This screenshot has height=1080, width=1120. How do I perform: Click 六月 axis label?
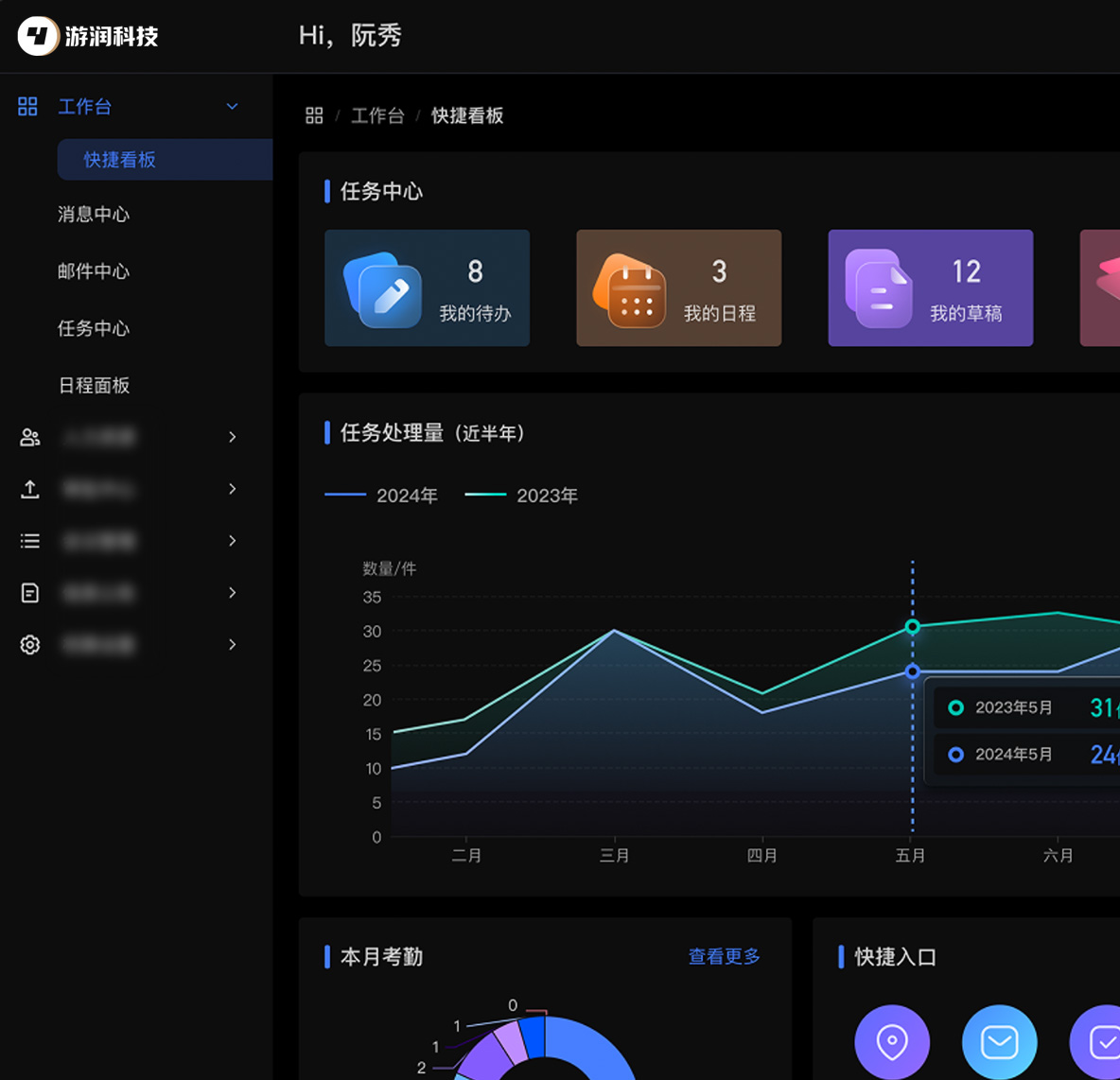coord(1058,856)
